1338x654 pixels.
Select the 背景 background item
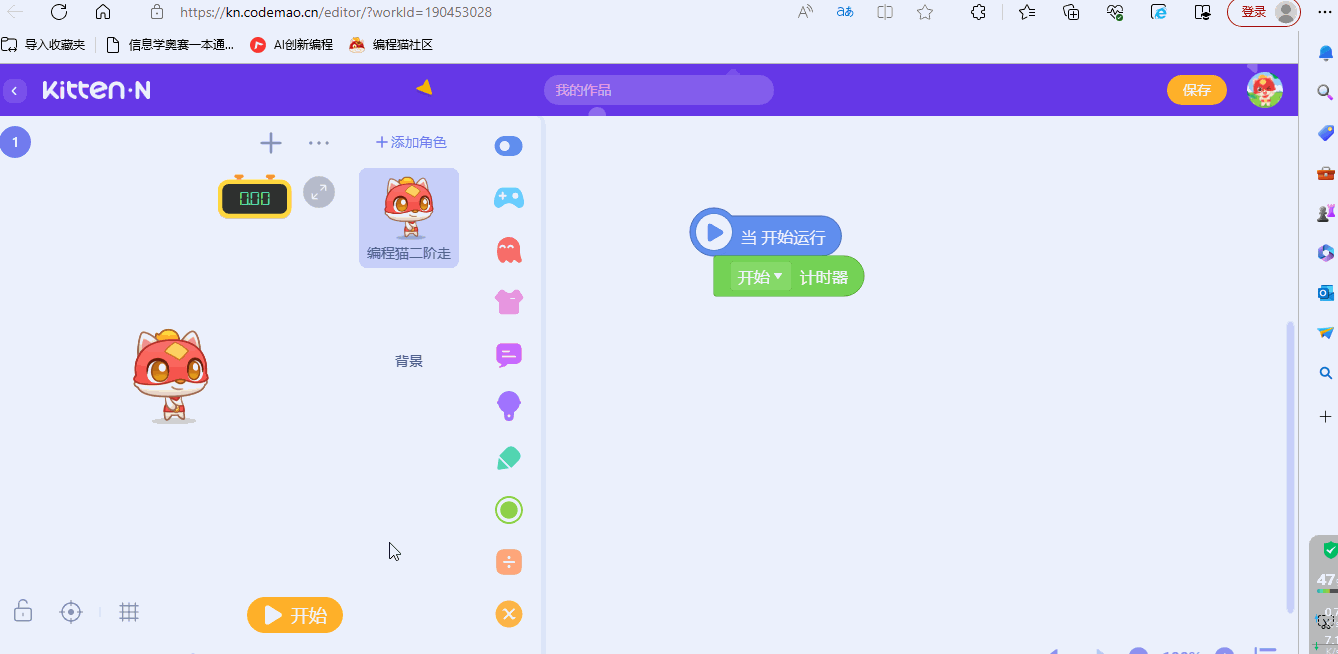409,361
